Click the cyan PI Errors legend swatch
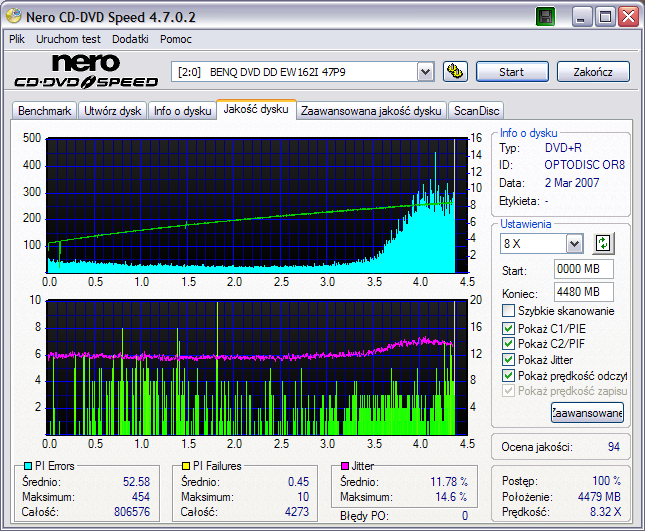Viewport: 645px width, 531px height. click(x=28, y=466)
